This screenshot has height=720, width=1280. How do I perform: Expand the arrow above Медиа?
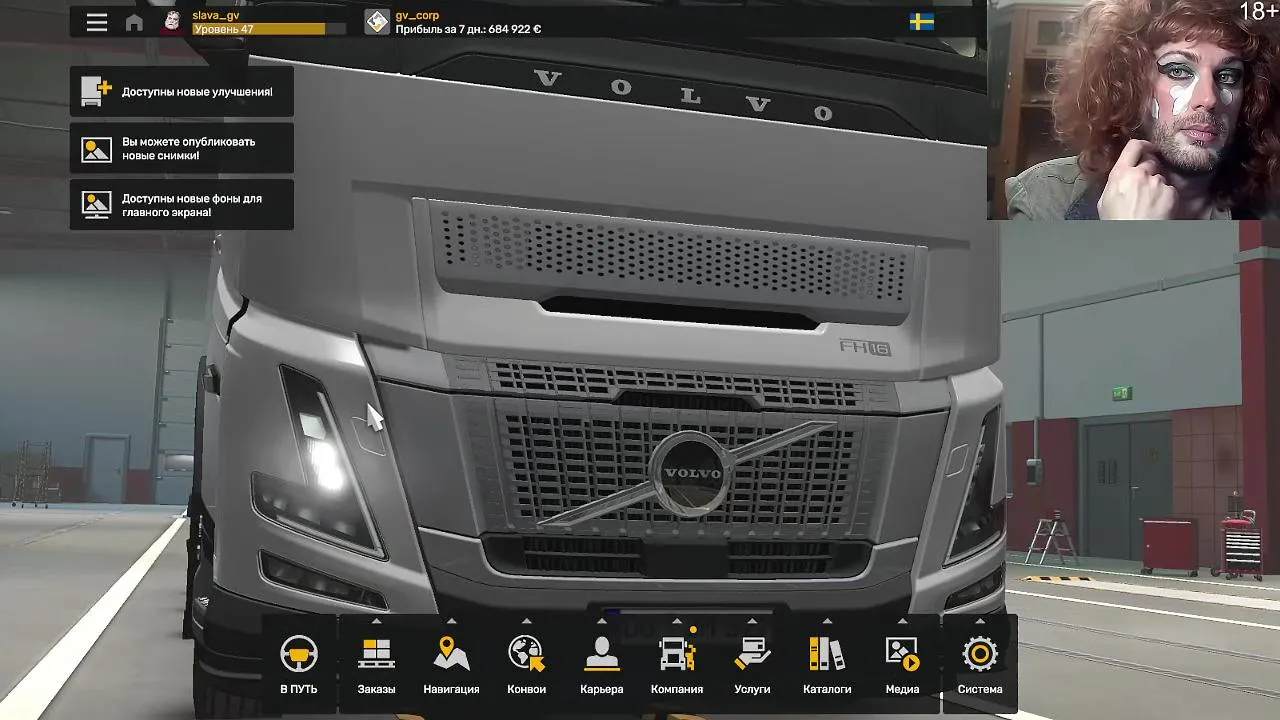pyautogui.click(x=902, y=621)
